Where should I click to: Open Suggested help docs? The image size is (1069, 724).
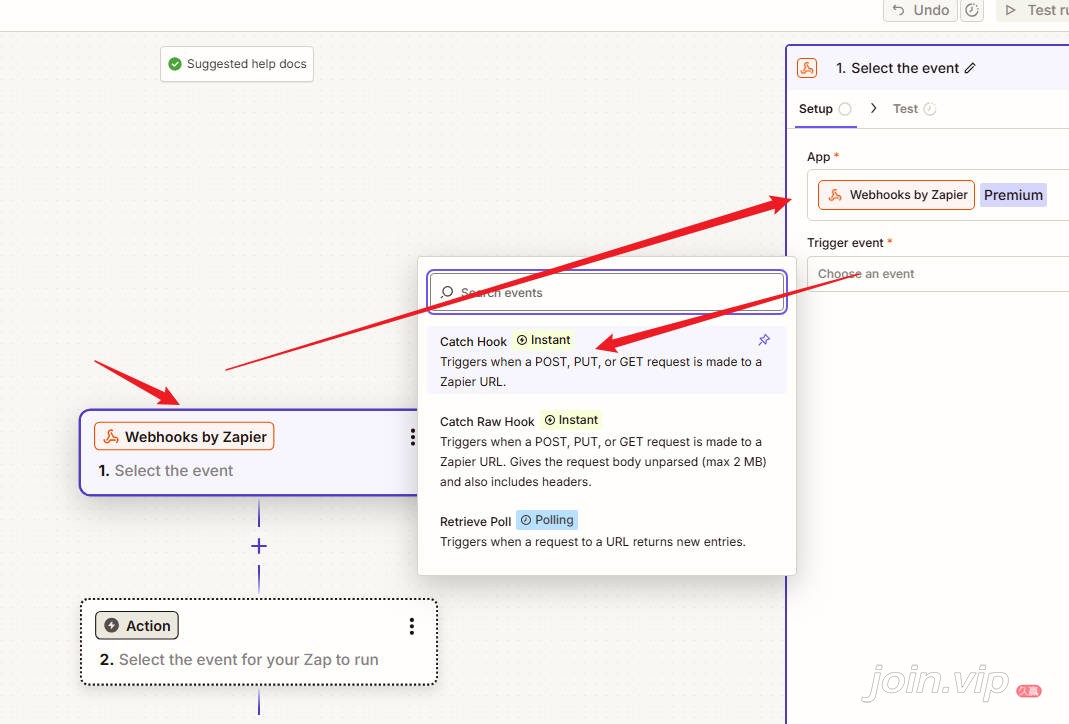[237, 64]
